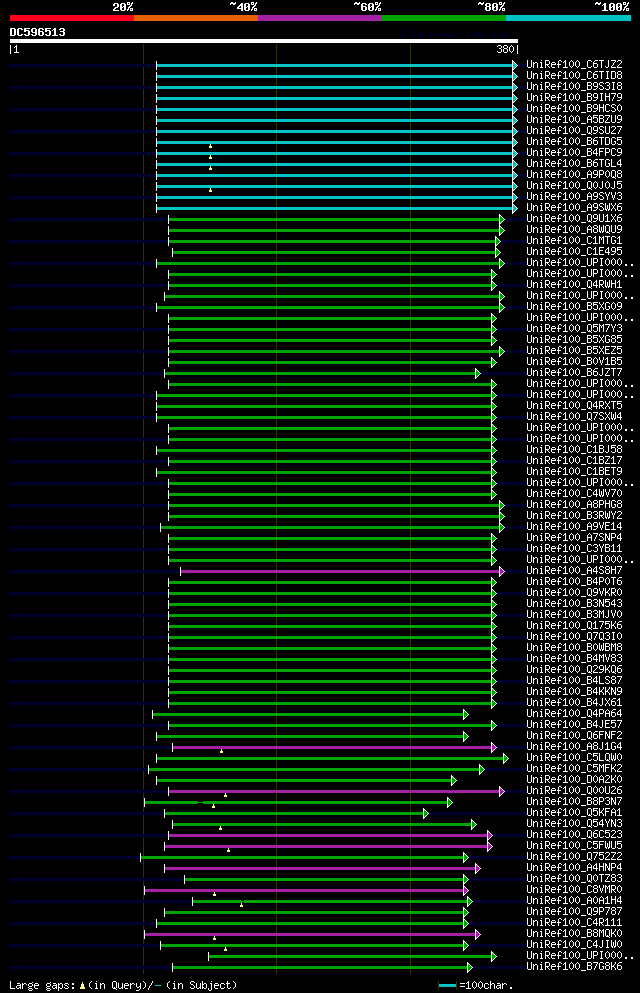Select the UniRef100_C1BJ58 label
The width and height of the screenshot is (640, 993).
click(x=574, y=449)
